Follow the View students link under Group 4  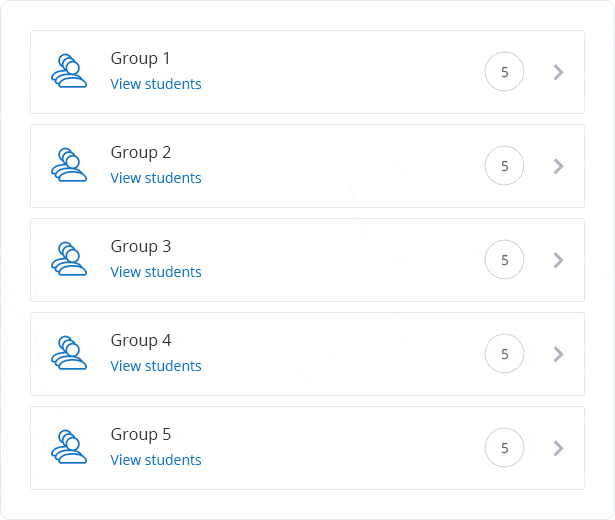(x=156, y=366)
